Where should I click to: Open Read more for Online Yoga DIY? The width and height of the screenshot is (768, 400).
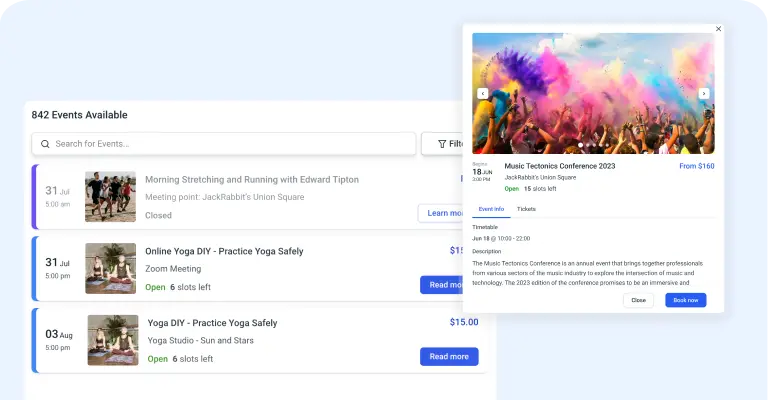pos(441,285)
